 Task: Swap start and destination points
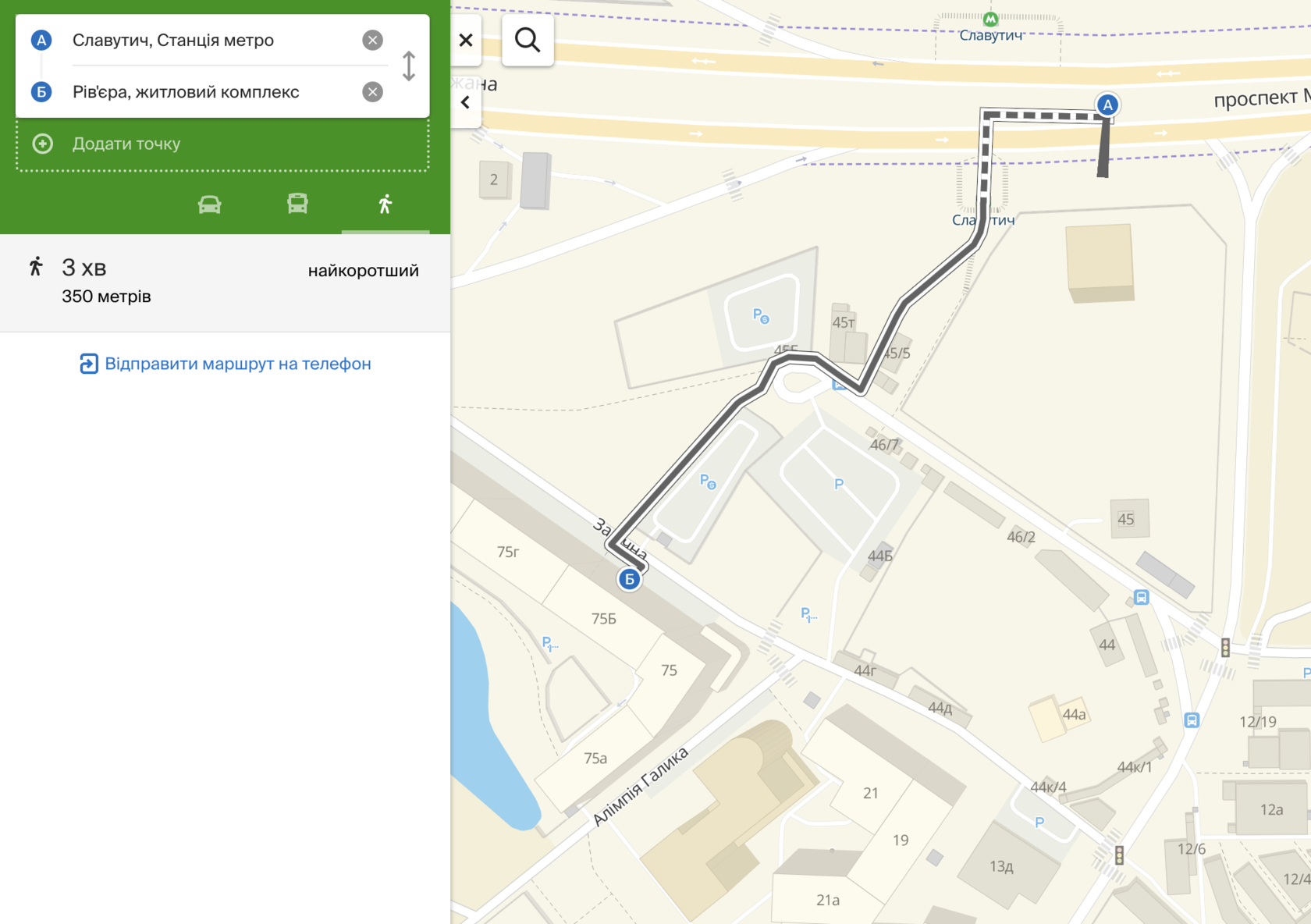click(x=408, y=66)
